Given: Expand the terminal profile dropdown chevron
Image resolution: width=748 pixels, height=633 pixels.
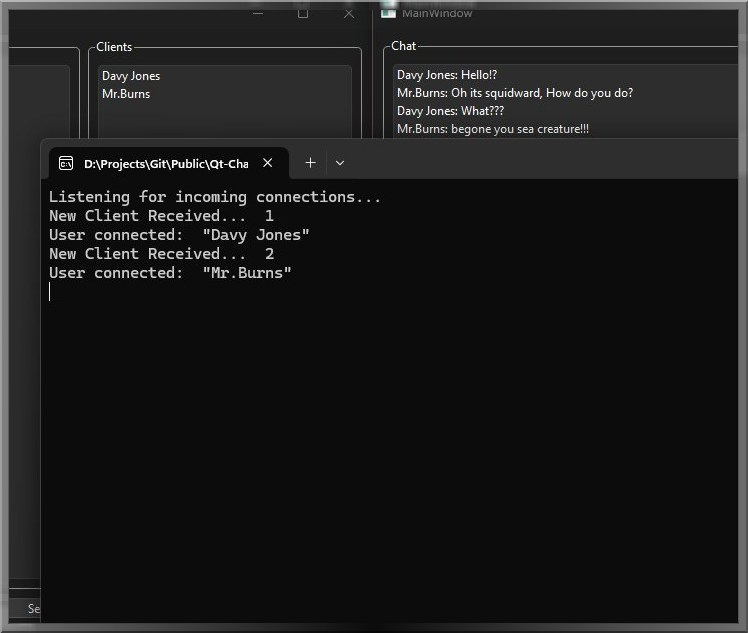Looking at the screenshot, I should click(340, 163).
